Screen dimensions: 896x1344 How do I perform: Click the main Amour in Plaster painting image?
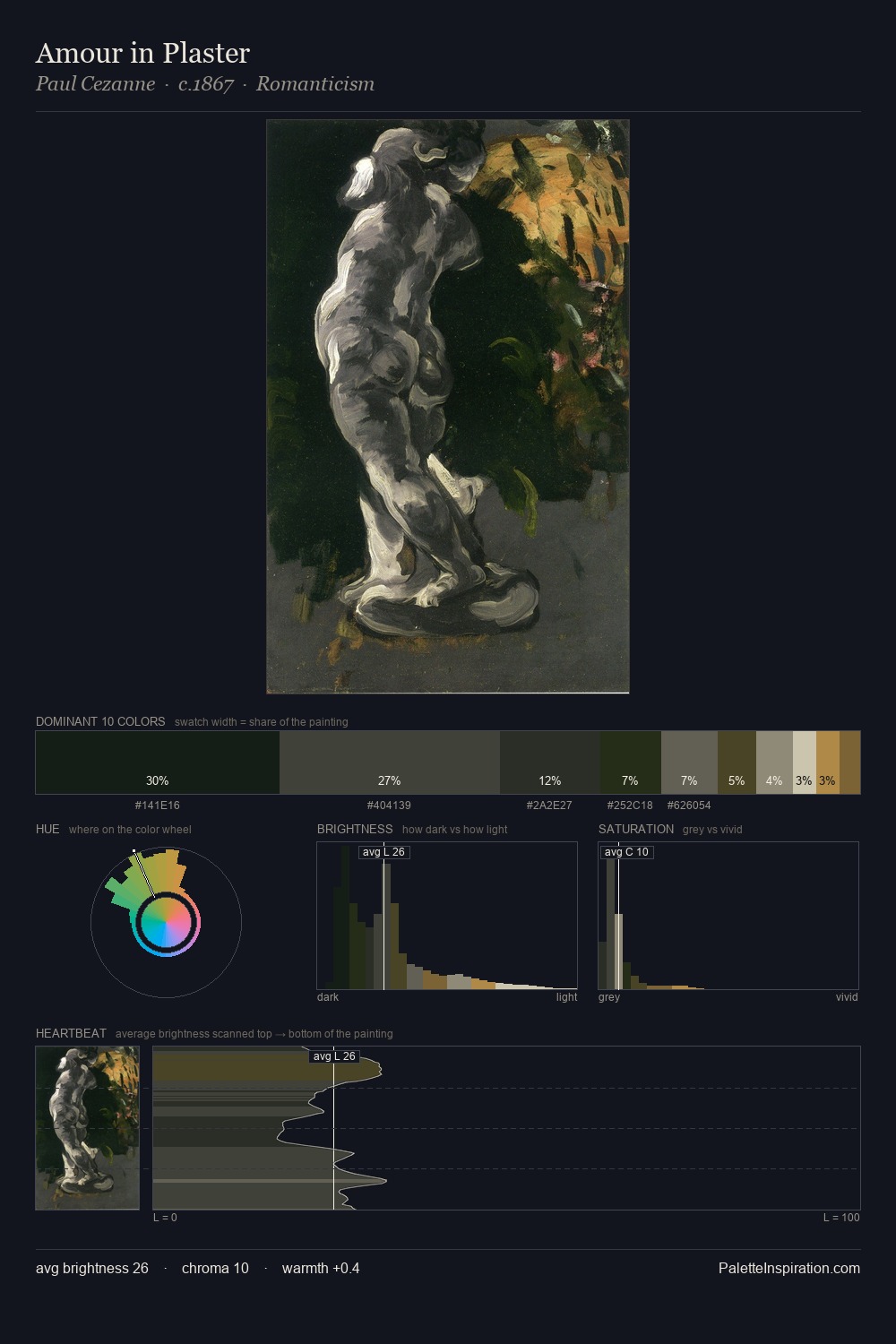click(448, 407)
